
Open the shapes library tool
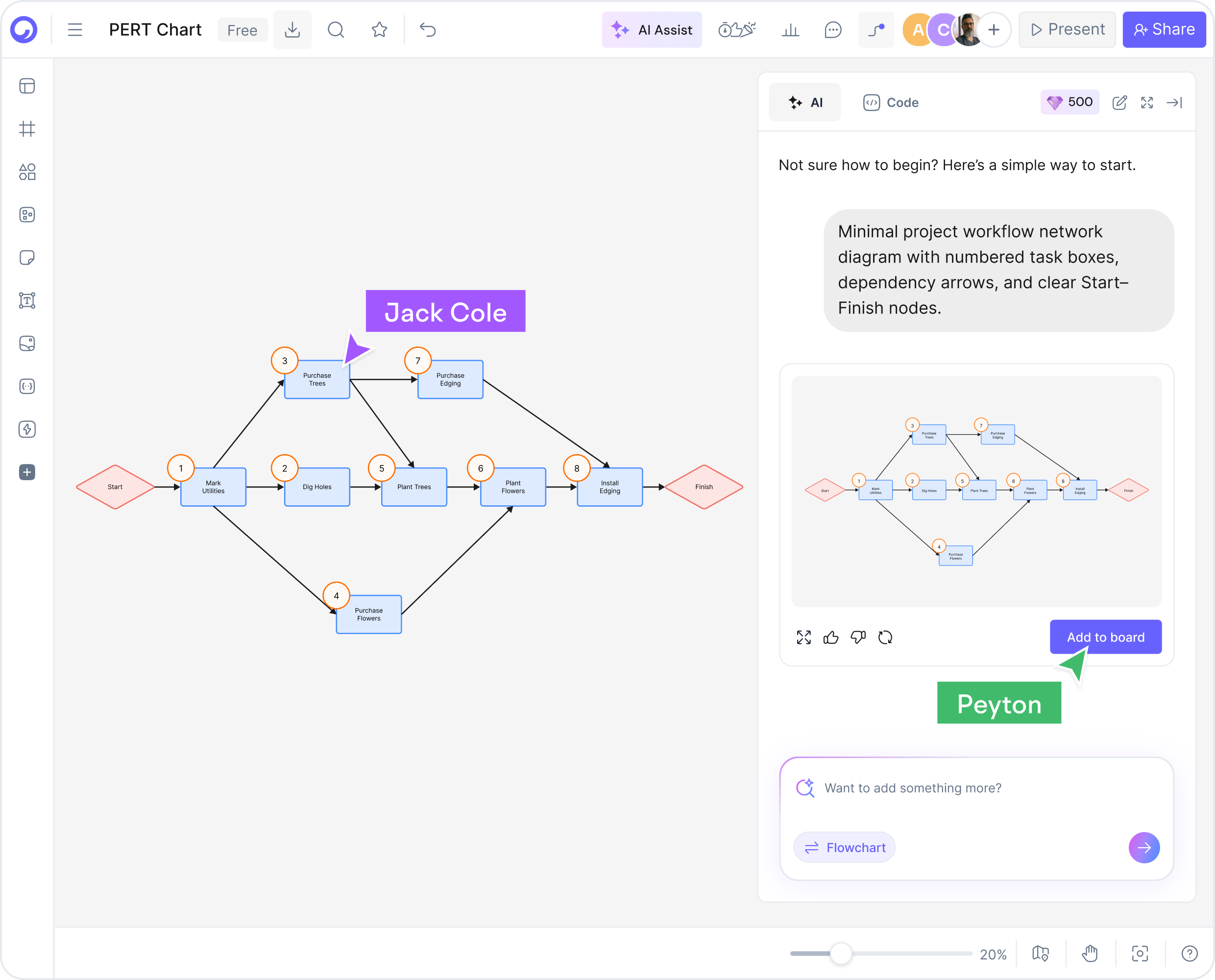tap(27, 171)
